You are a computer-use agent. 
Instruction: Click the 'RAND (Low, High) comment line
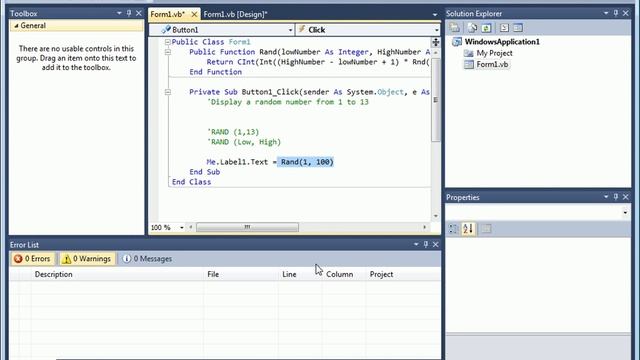click(x=244, y=142)
